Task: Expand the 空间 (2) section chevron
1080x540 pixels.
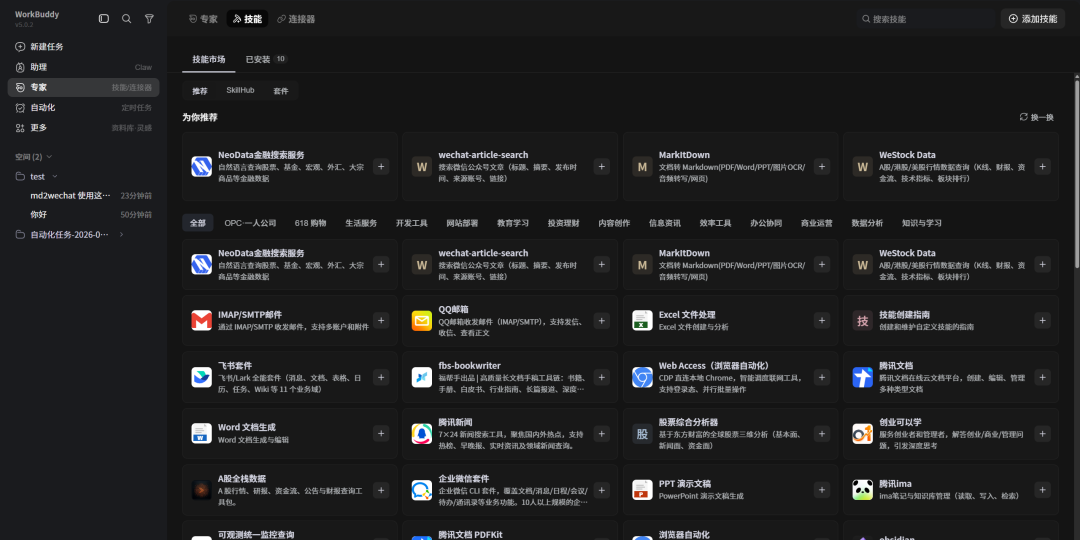Action: 49,157
